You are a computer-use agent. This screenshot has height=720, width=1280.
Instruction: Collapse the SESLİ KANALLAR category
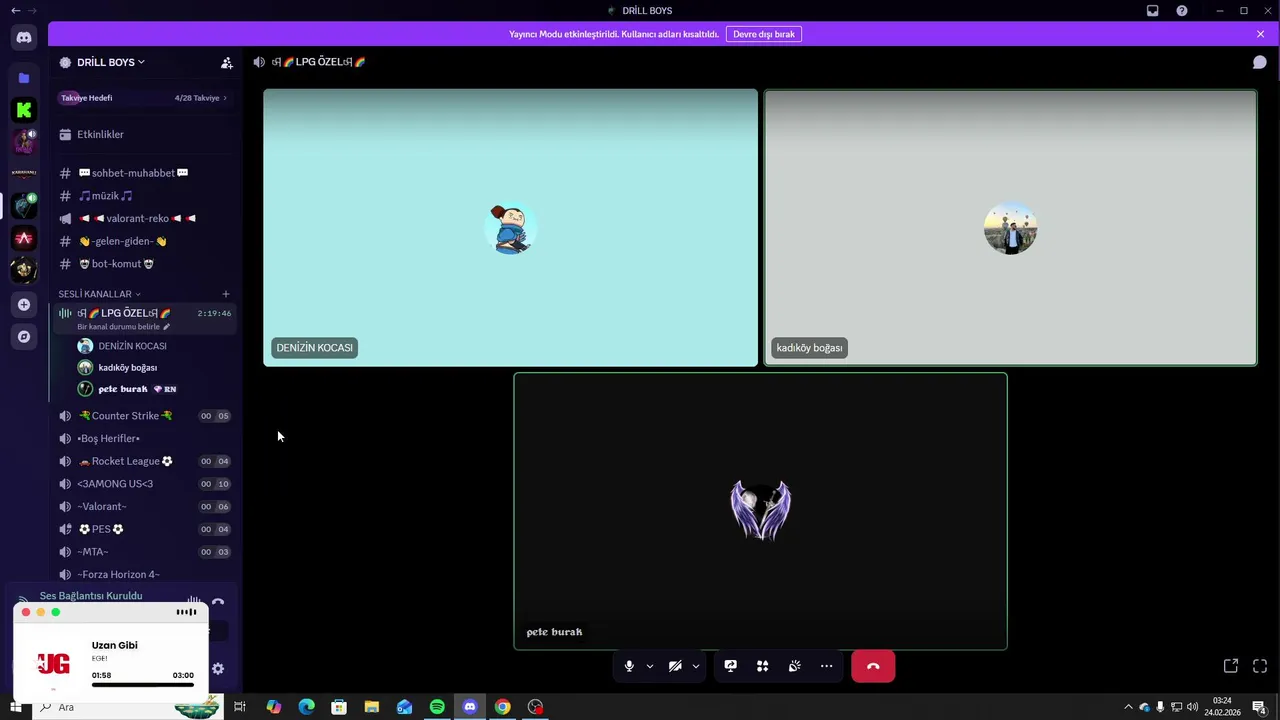click(99, 294)
